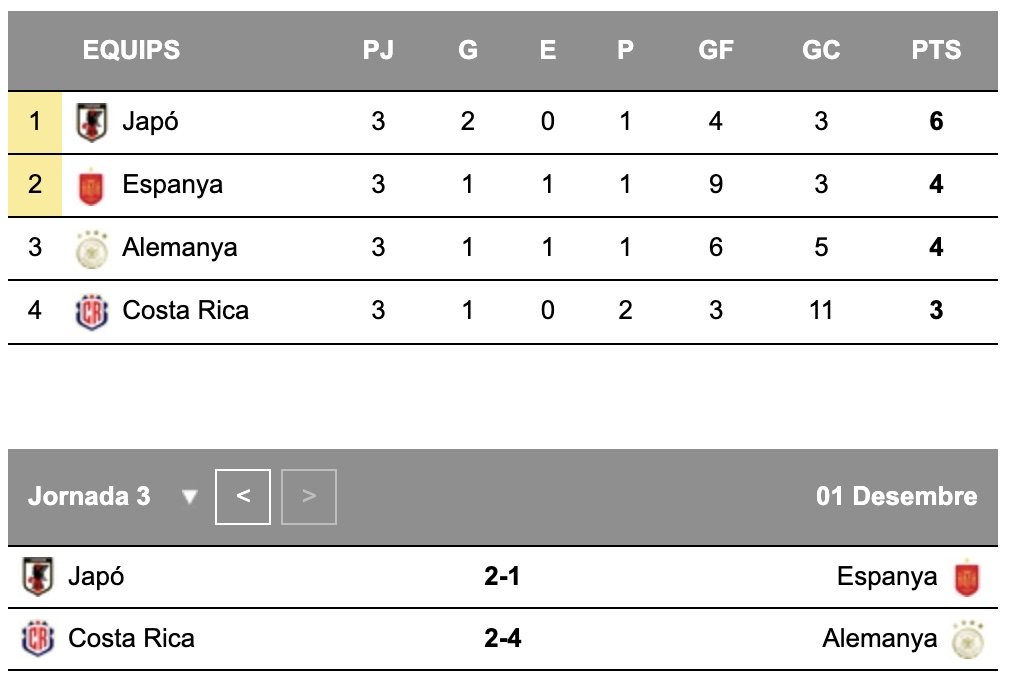Viewport: 1010px width, 678px height.
Task: Click Germany crest beside the 2-4 result
Action: pos(968,639)
